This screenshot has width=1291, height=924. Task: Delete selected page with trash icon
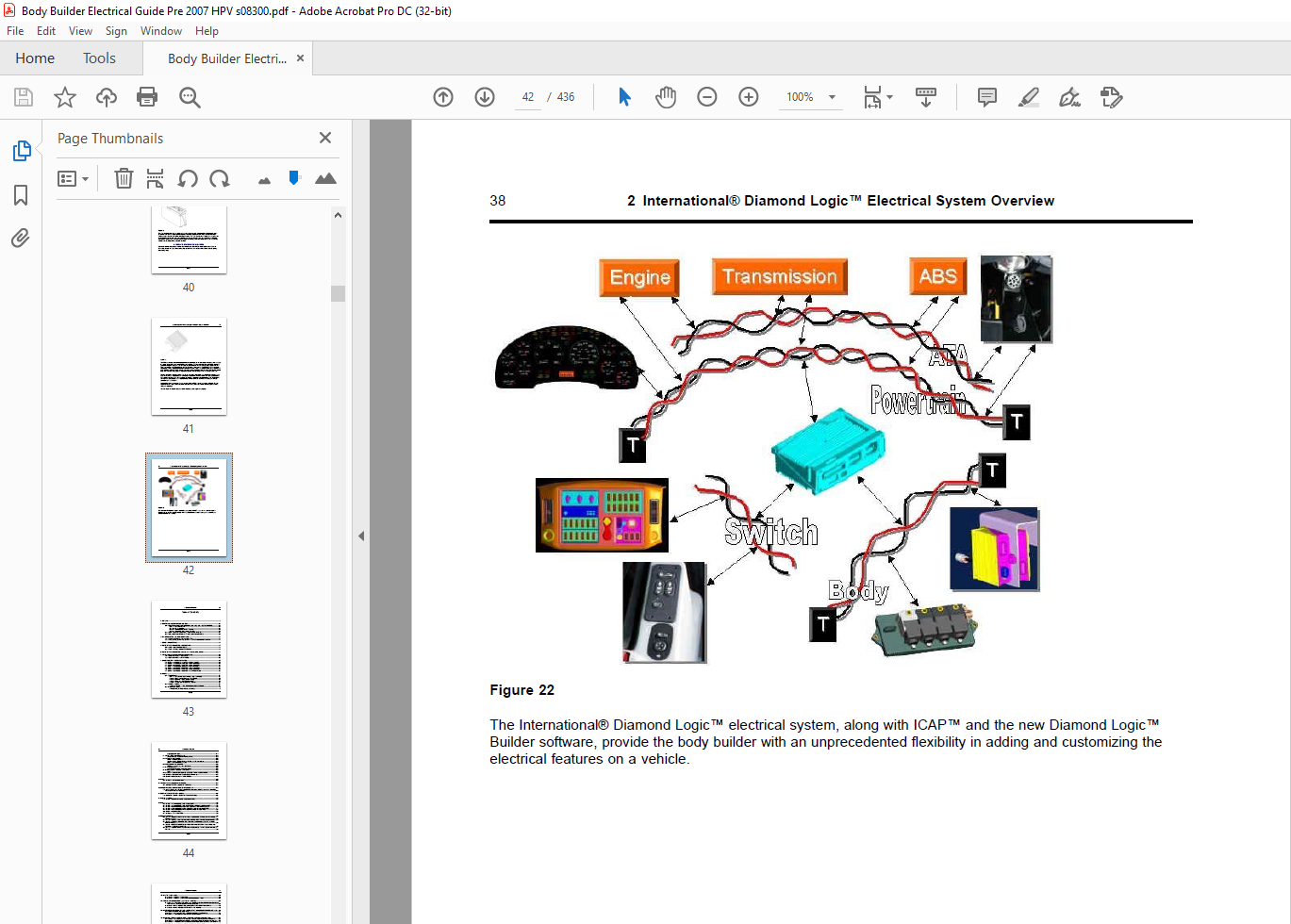(124, 178)
